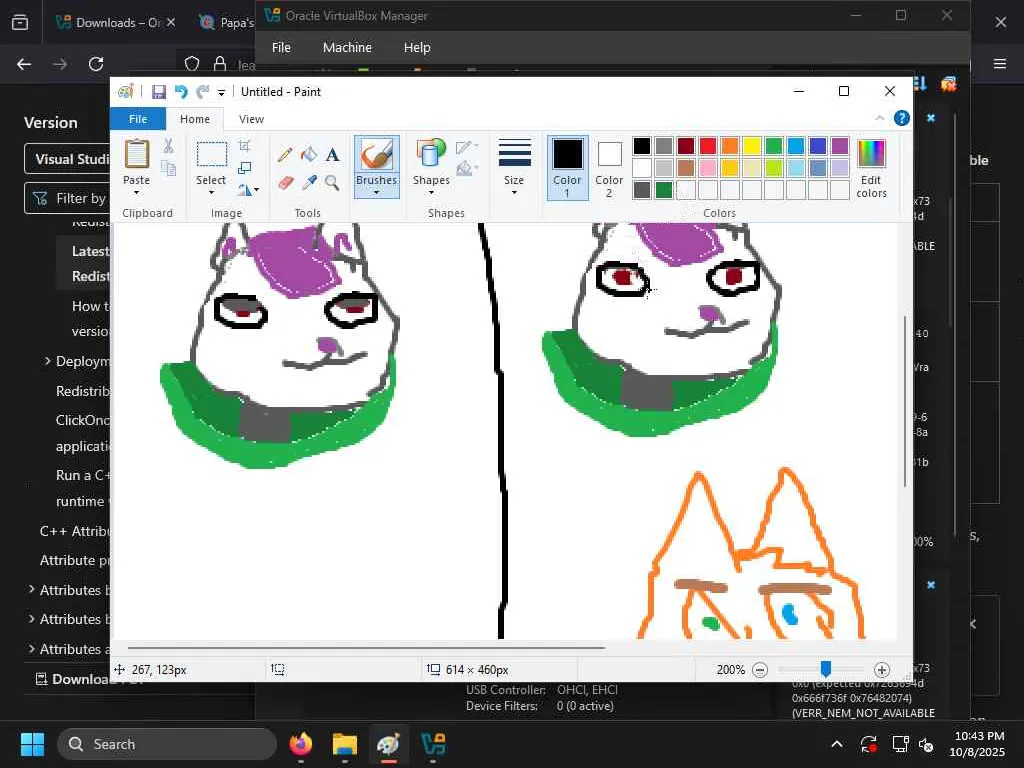Select the Eraser tool
The image size is (1024, 768).
coord(285,182)
